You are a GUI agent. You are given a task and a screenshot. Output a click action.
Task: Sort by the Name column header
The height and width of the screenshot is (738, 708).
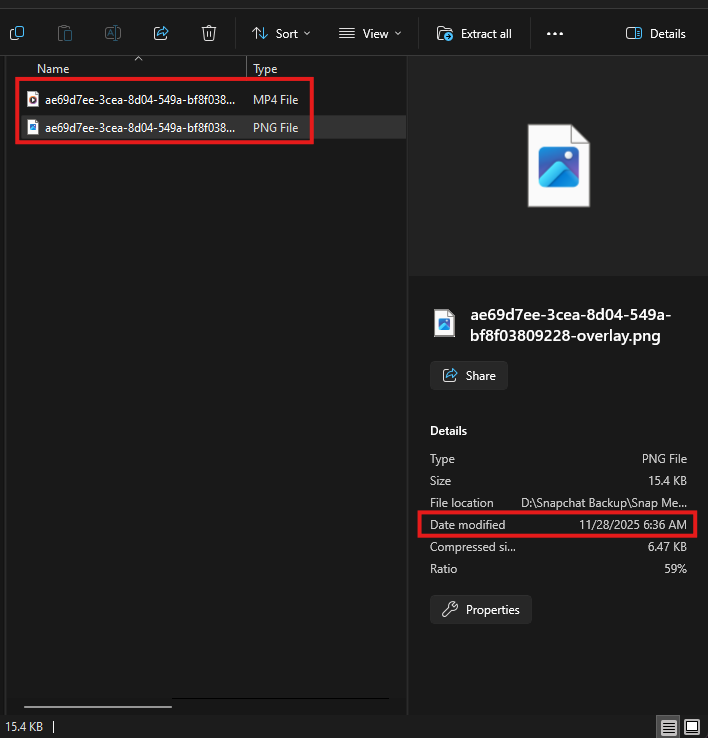click(53, 69)
